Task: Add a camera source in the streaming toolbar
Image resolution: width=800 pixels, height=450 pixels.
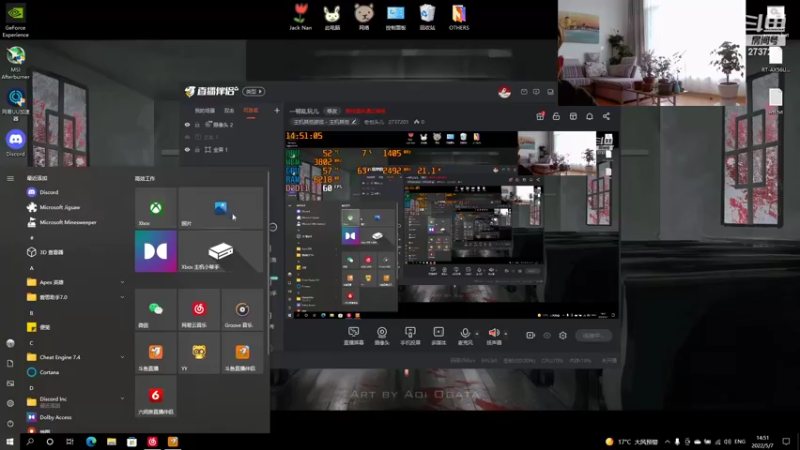Action: pos(382,336)
